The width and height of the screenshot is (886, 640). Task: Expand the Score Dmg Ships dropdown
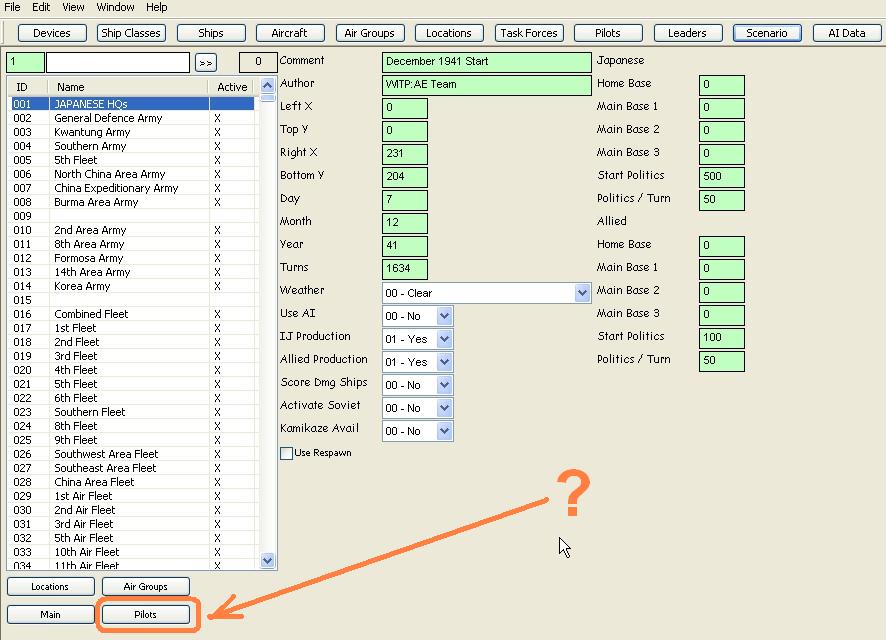tap(444, 385)
